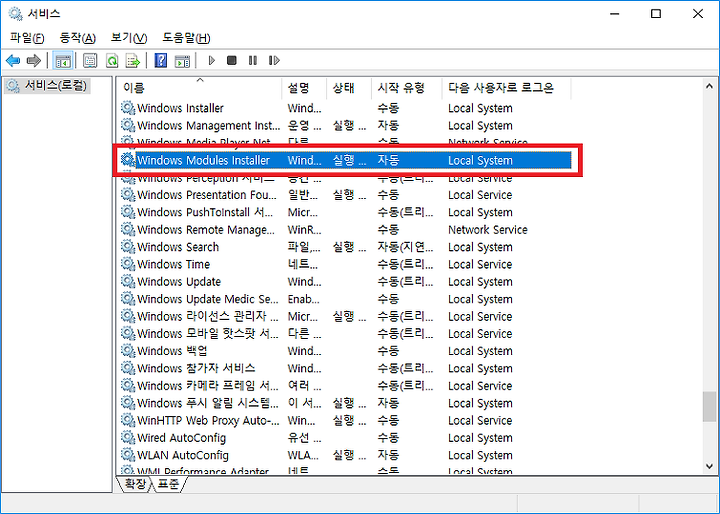Click the Forward arrow in the toolbar
Screen dimensions: 720x514
click(x=34, y=60)
